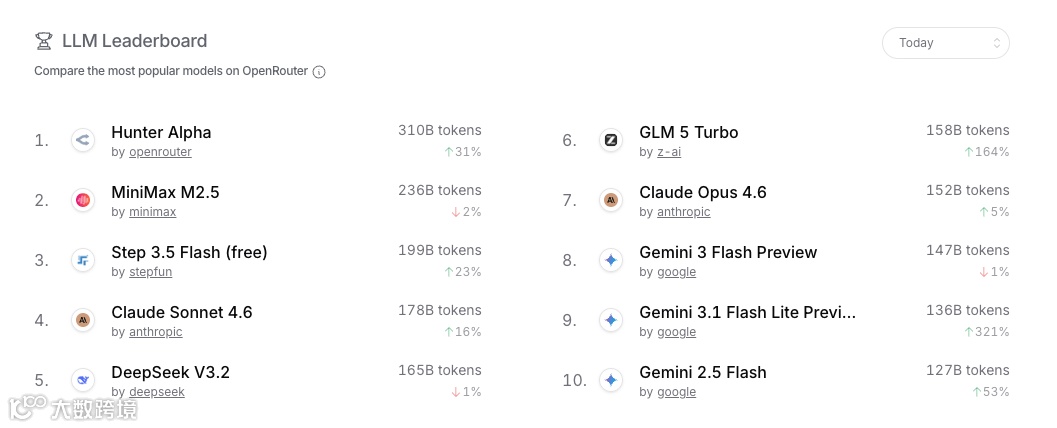This screenshot has height=428, width=1057.
Task: Click the Step 3.5 Flash logo icon
Action: (x=83, y=260)
